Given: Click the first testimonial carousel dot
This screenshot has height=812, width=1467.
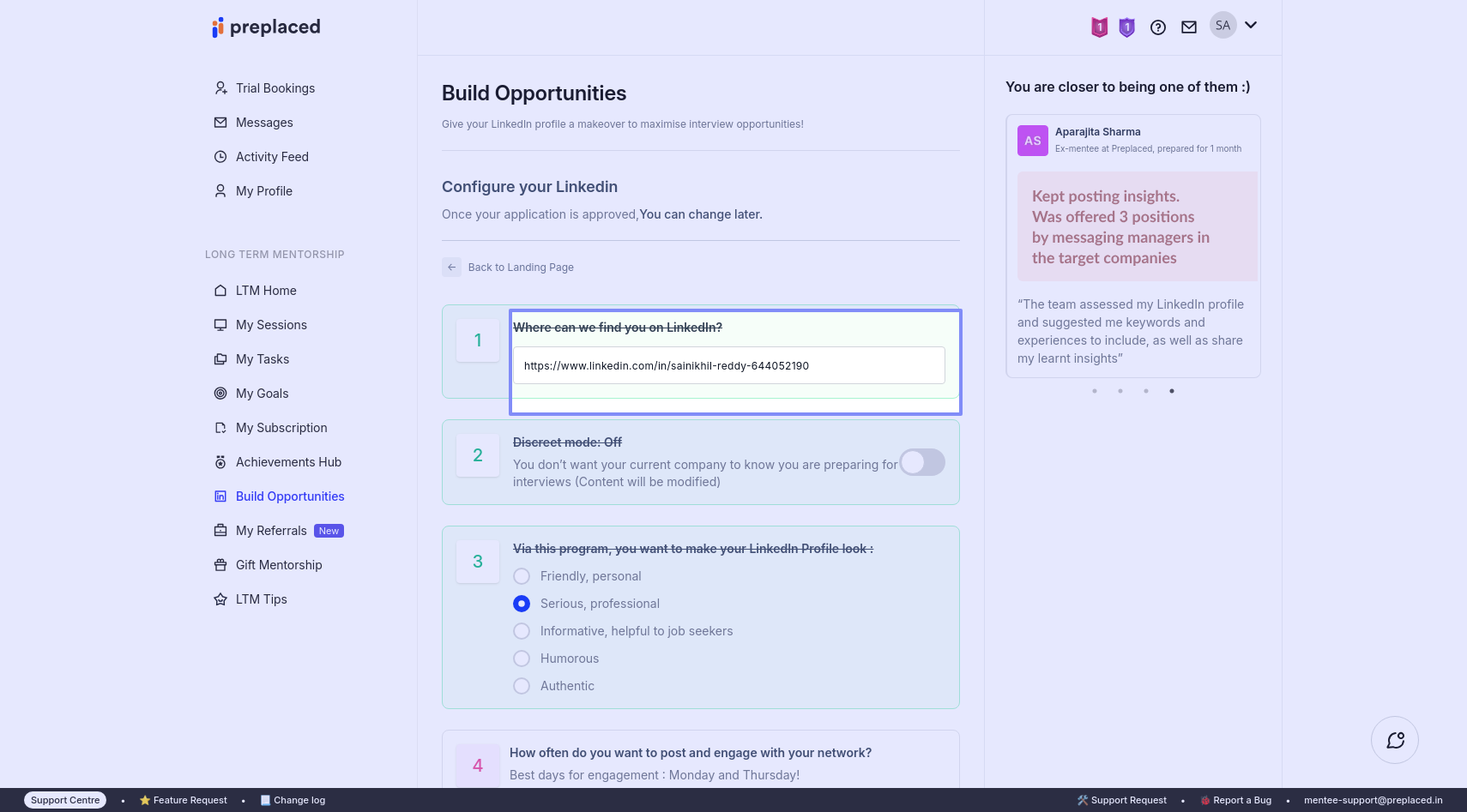Looking at the screenshot, I should (x=1095, y=391).
